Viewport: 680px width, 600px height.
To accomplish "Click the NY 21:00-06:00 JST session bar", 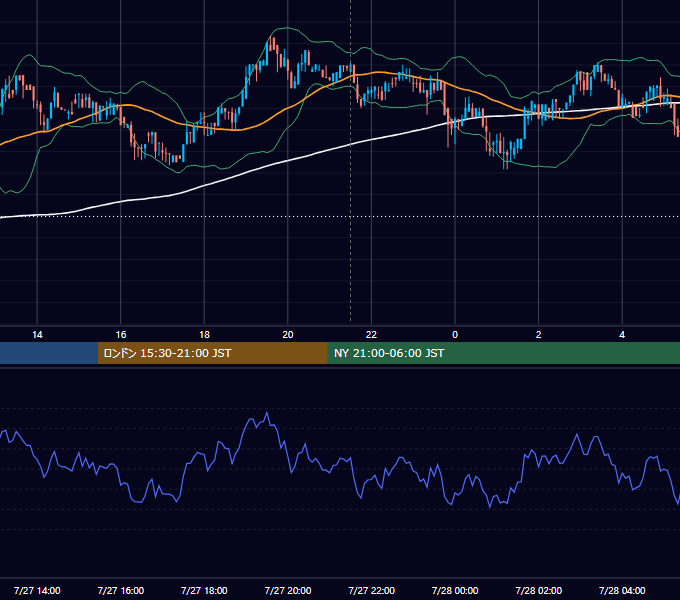I will coord(503,353).
